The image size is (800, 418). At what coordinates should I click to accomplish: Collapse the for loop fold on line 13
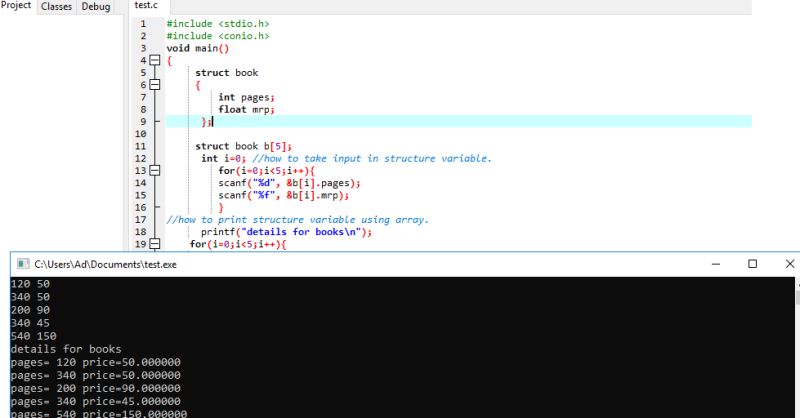point(155,170)
